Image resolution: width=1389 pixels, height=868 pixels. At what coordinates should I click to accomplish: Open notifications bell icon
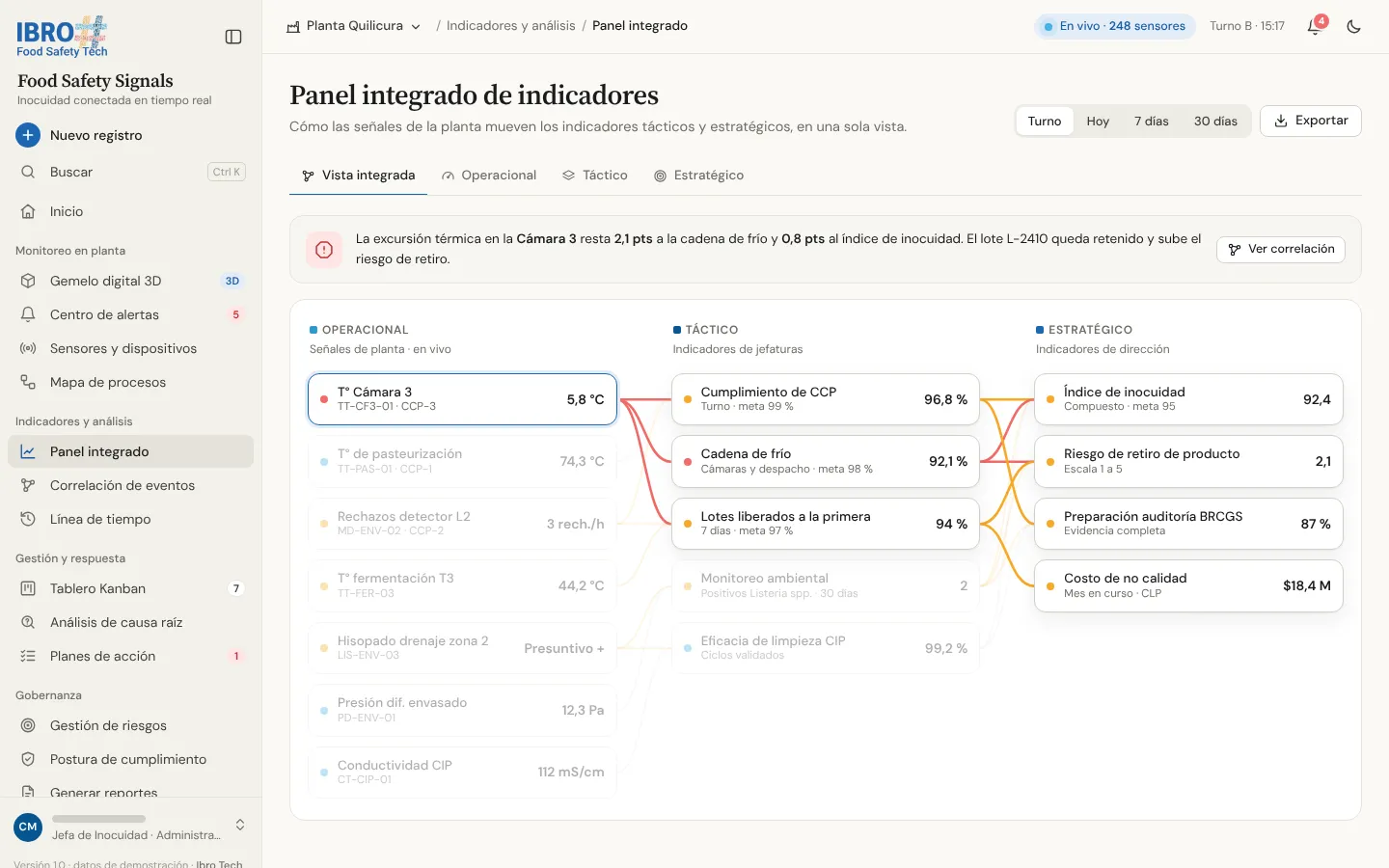(x=1314, y=26)
